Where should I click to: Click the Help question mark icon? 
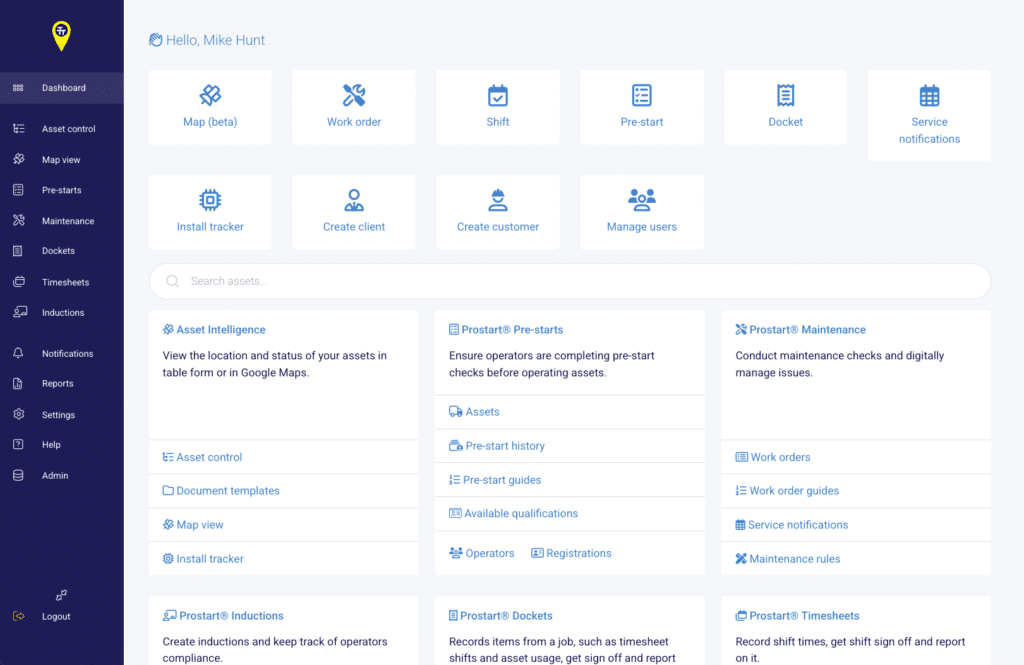point(18,444)
